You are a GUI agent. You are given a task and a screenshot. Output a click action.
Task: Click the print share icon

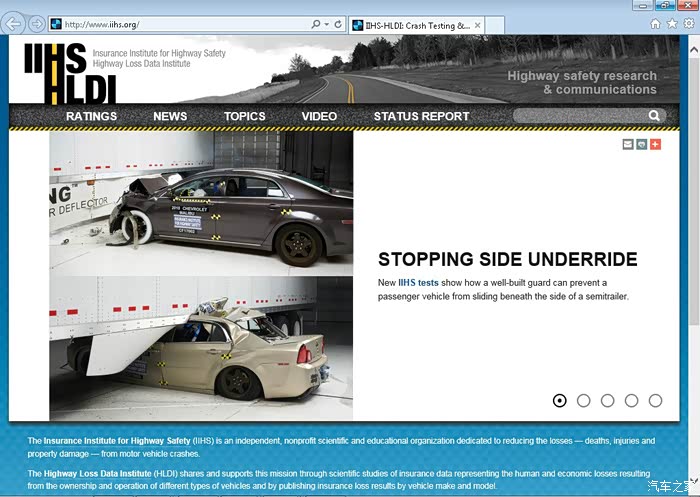click(642, 144)
